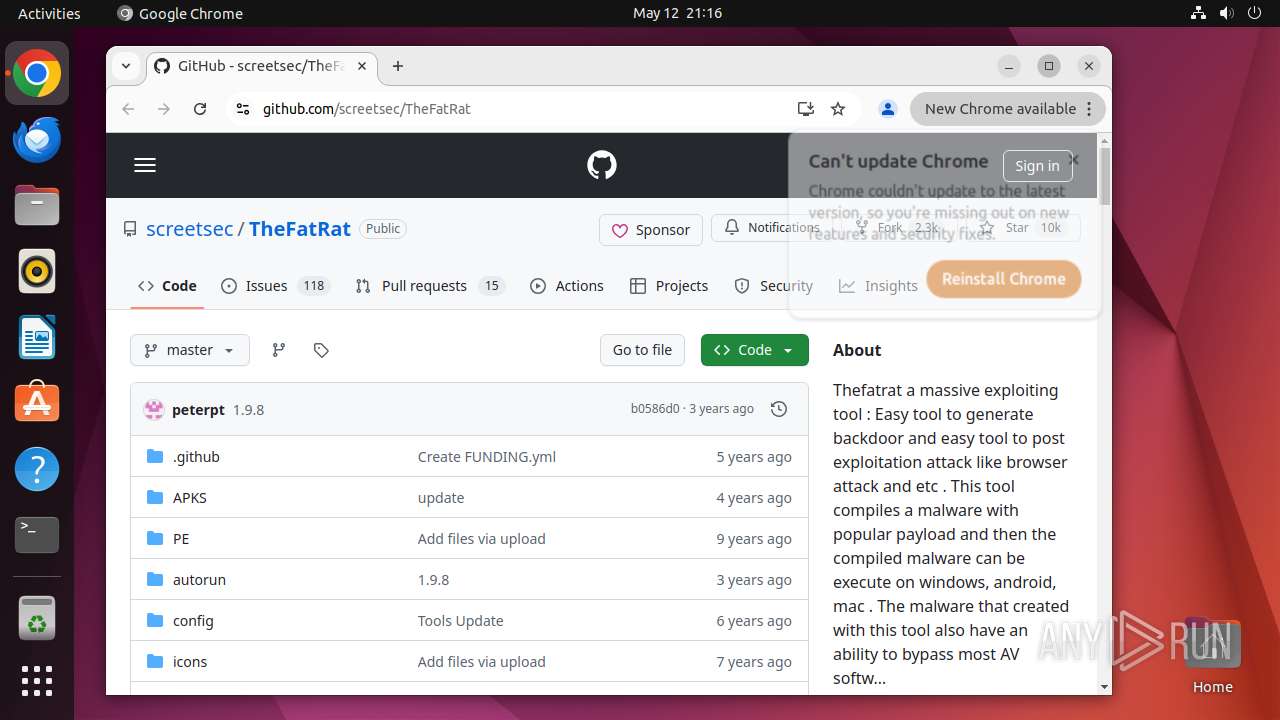Open the icons folder icon

click(x=155, y=662)
